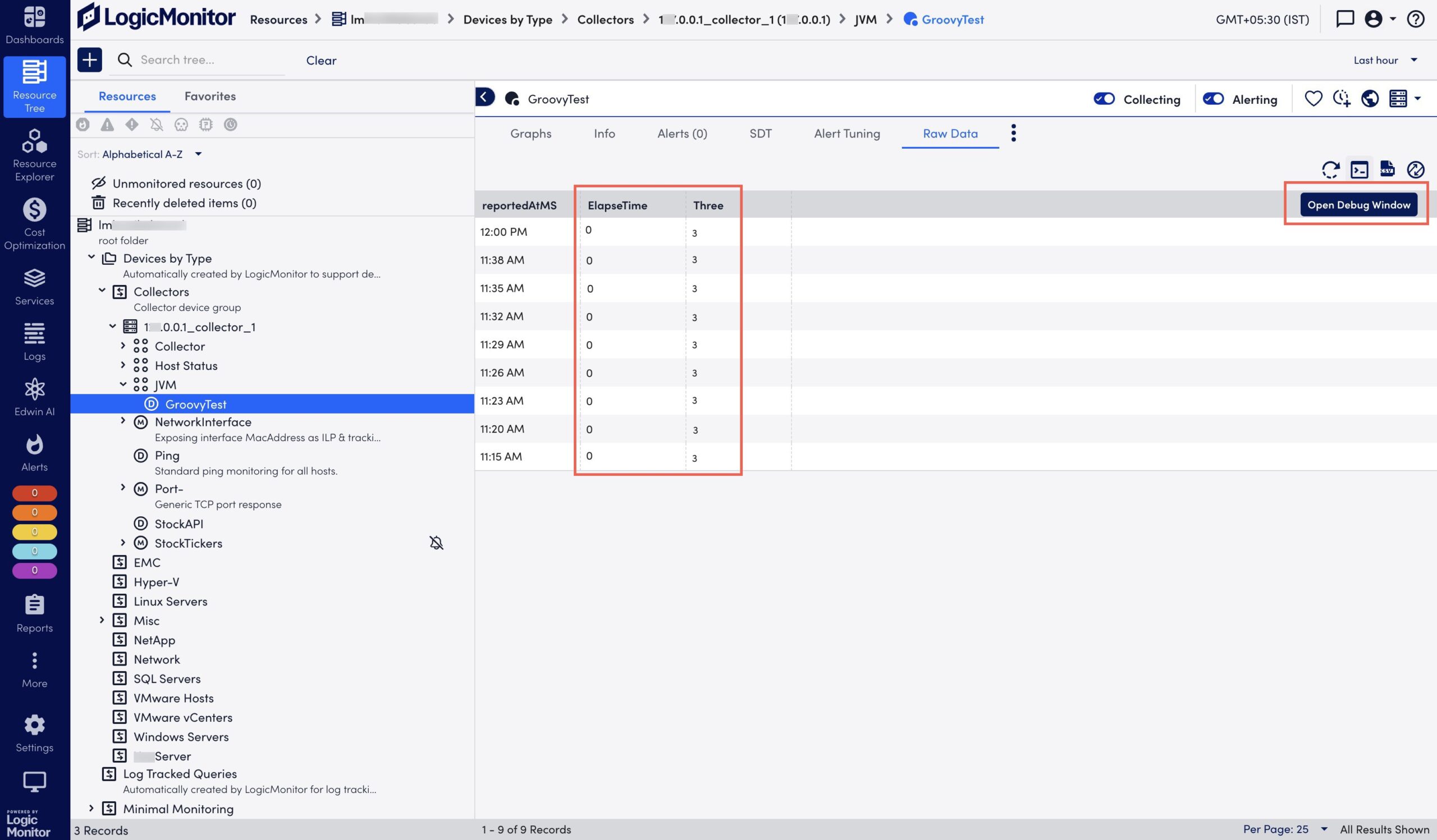1437x840 pixels.
Task: Disable Alerting for GroovyTest
Action: [x=1214, y=99]
